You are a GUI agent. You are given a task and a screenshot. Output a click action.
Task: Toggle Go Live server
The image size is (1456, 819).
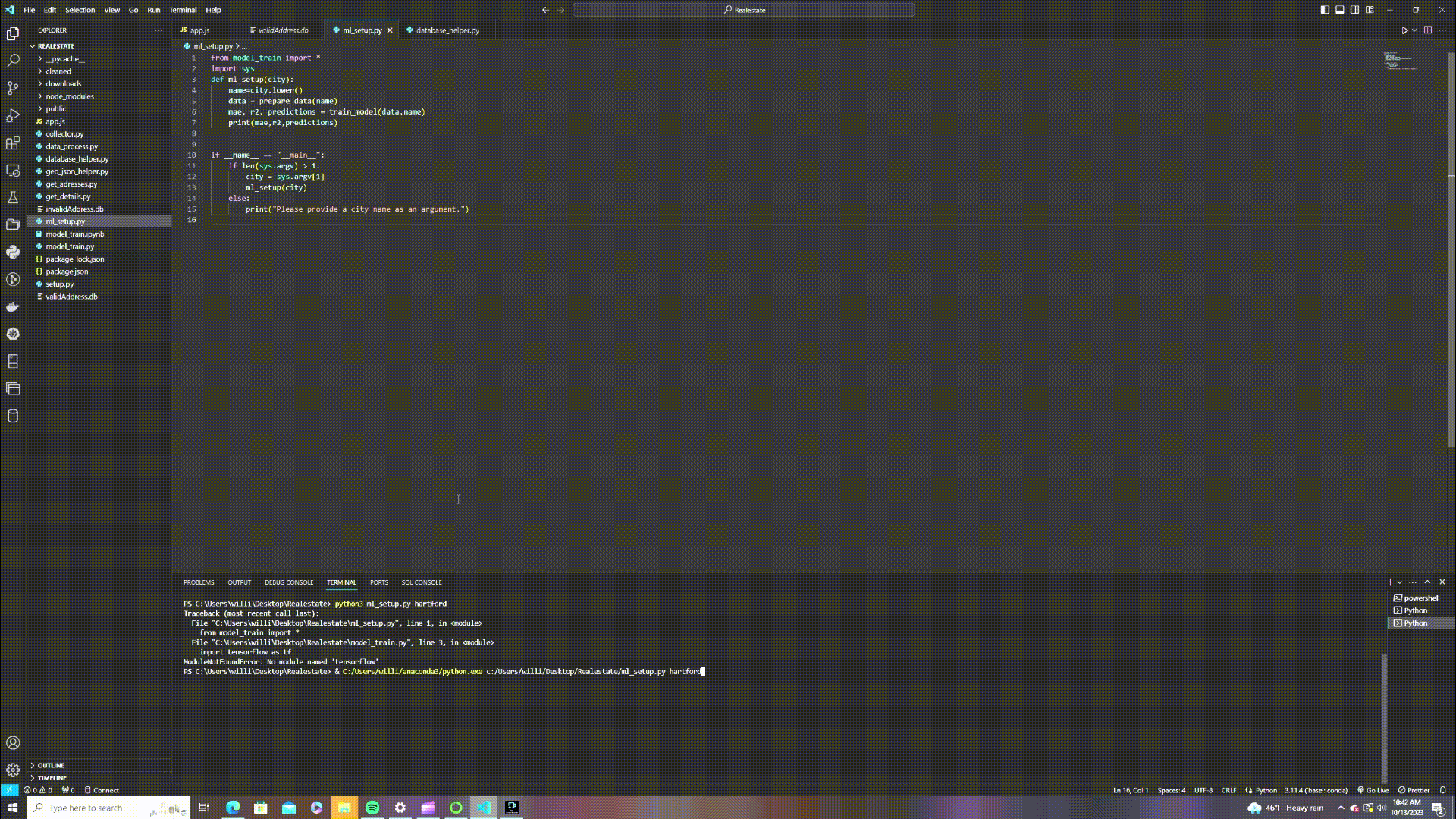[x=1373, y=790]
